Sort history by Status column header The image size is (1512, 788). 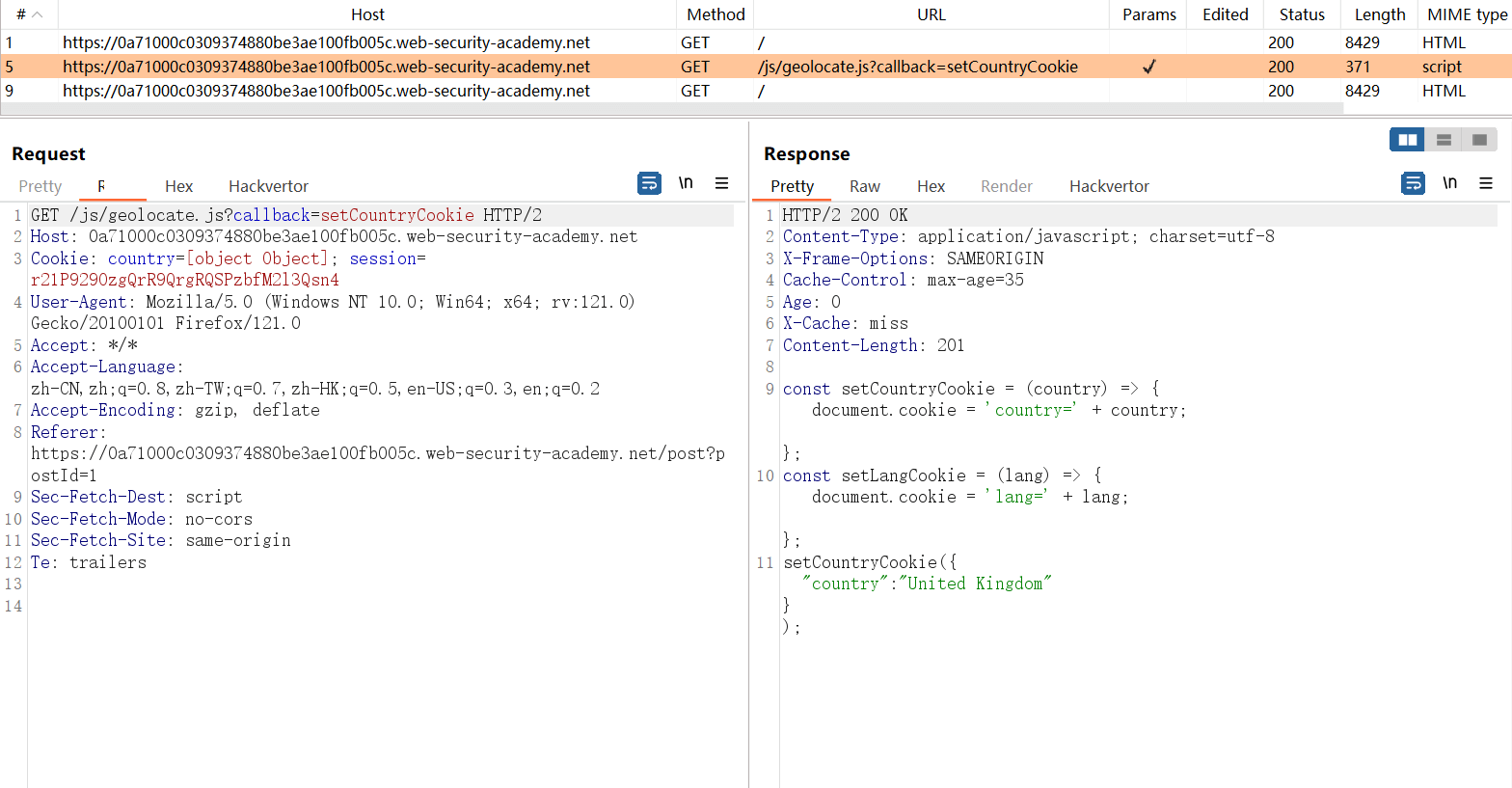click(x=1301, y=14)
